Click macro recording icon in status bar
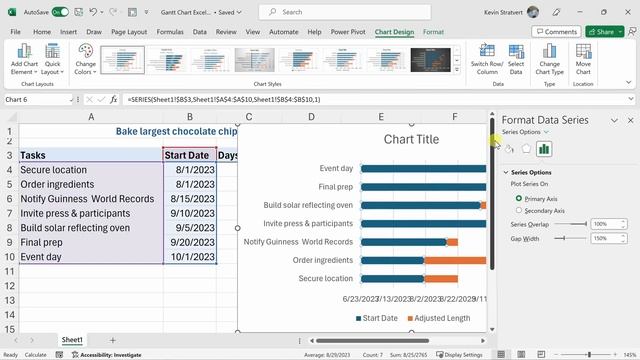This screenshot has width=640, height=360. [x=59, y=355]
